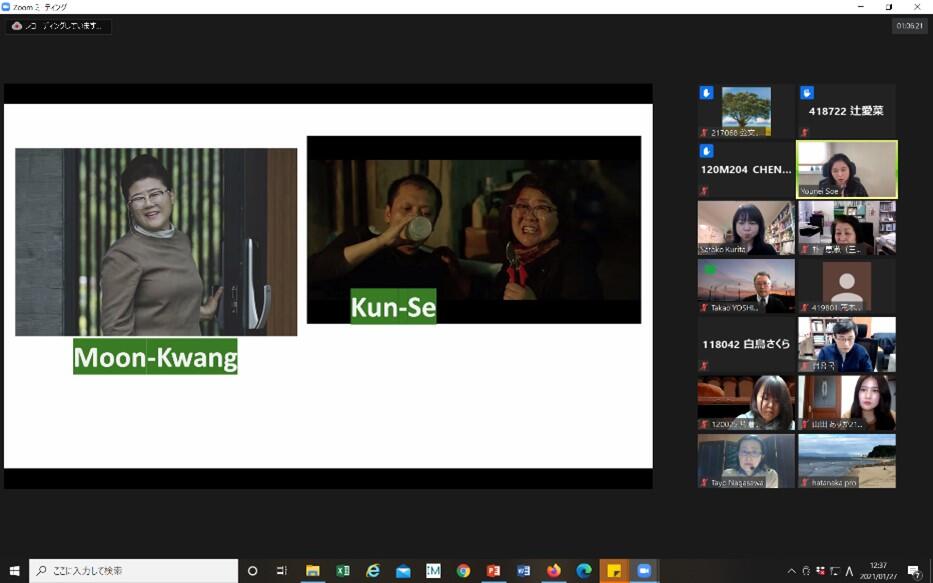The width and height of the screenshot is (933, 583).
Task: Click the 118042 白鳥さくら participant name
Action: (746, 344)
